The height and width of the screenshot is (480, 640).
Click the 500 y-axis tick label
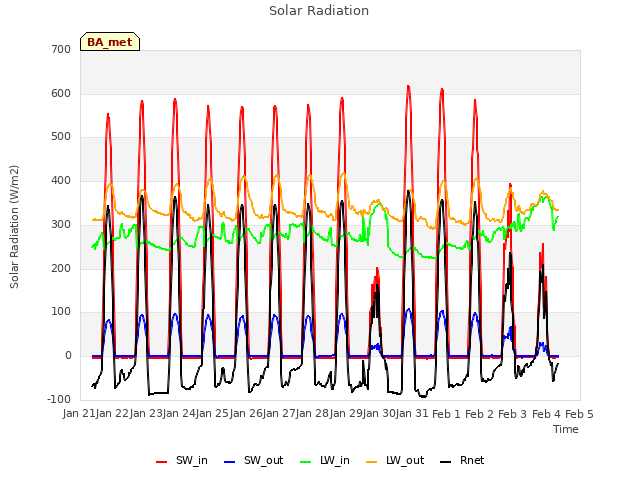click(61, 137)
